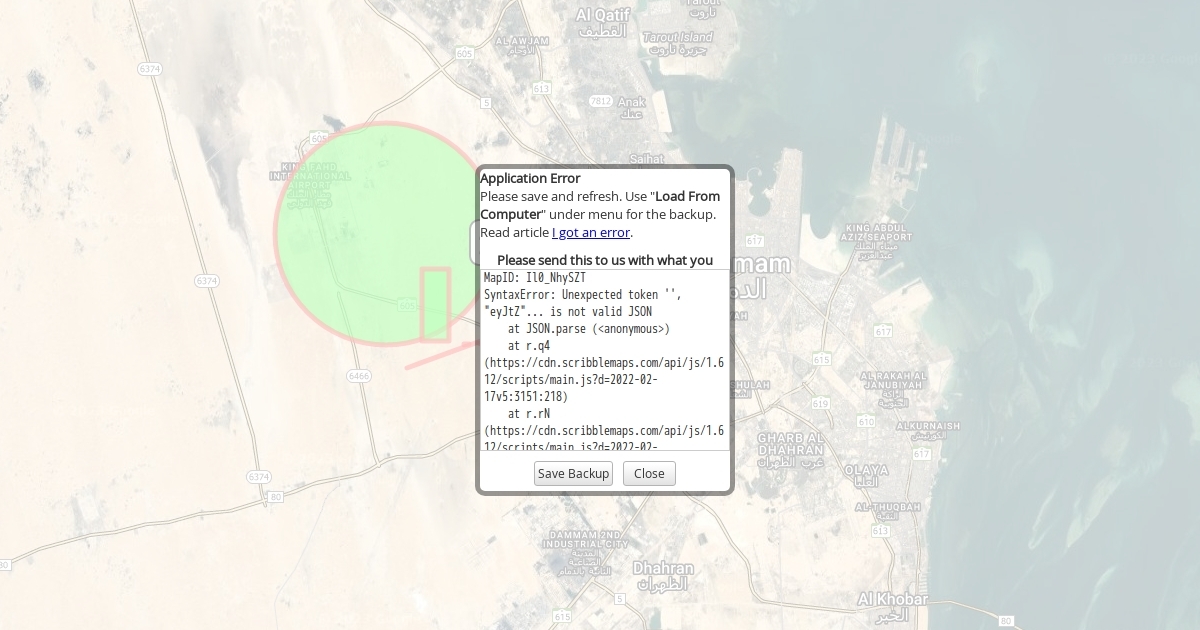Viewport: 1200px width, 630px height.
Task: Click the Al Khobar city label
Action: point(892,606)
